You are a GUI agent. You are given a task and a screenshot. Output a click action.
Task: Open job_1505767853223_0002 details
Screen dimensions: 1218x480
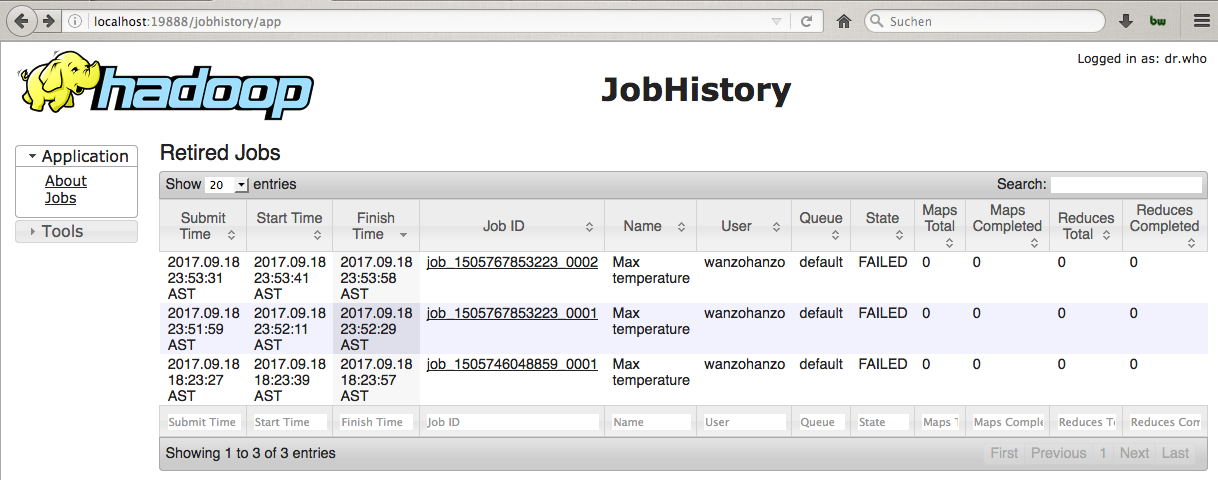(x=512, y=262)
